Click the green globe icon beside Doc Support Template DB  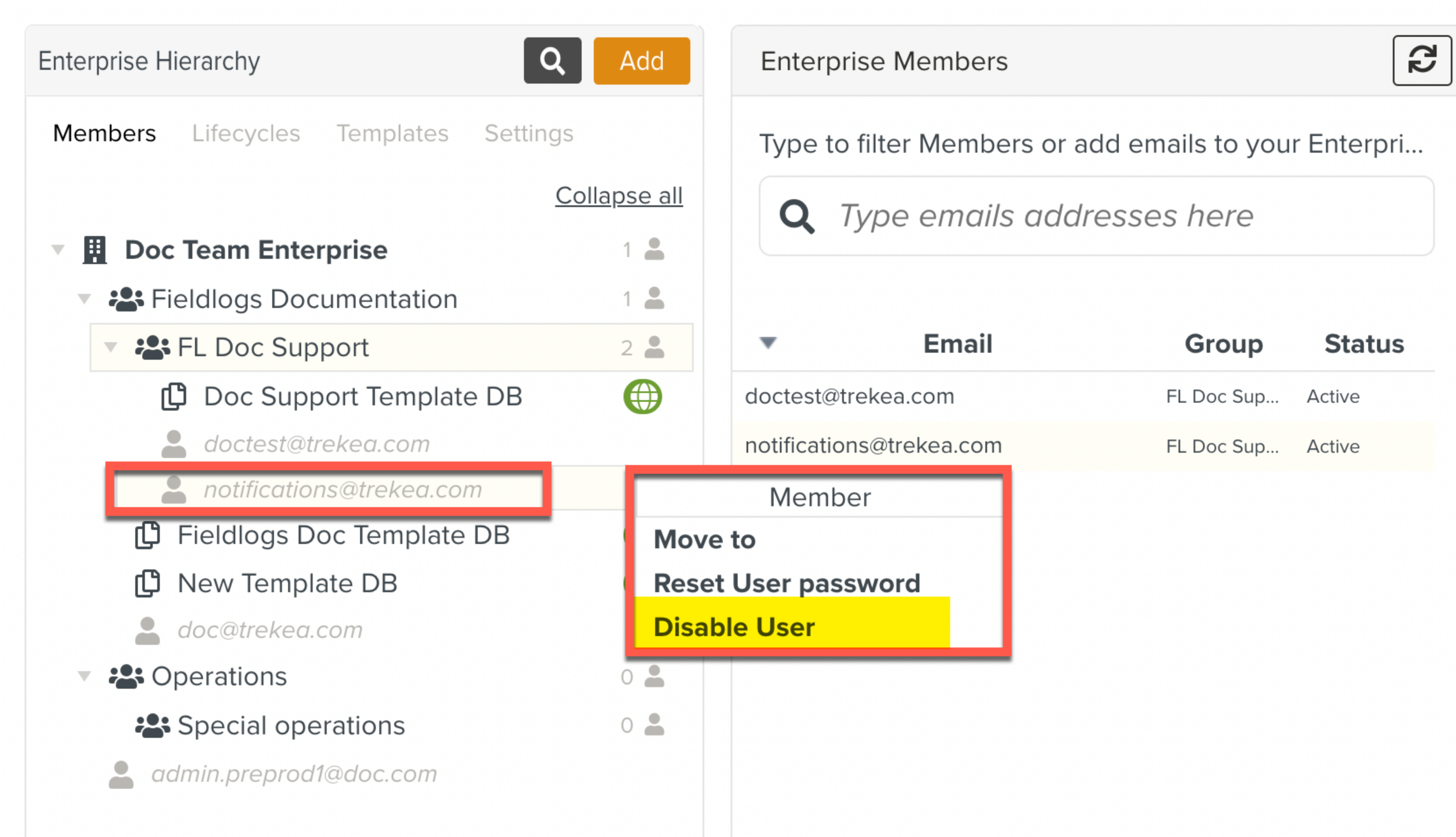click(642, 396)
